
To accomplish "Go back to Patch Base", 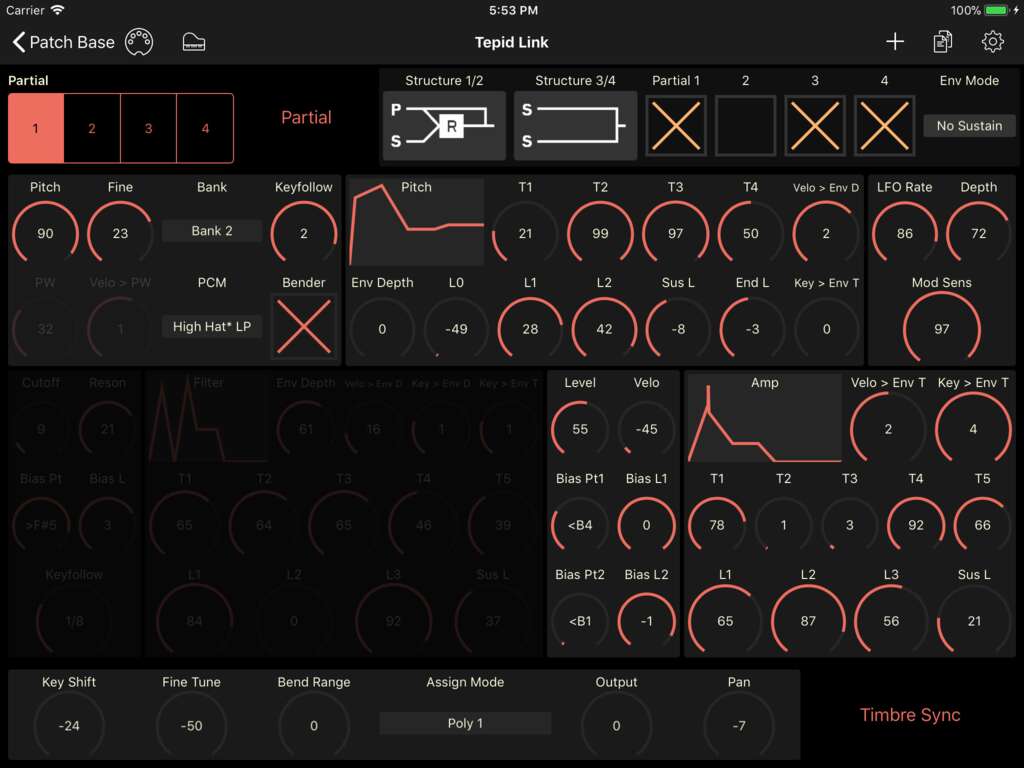I will click(x=63, y=42).
